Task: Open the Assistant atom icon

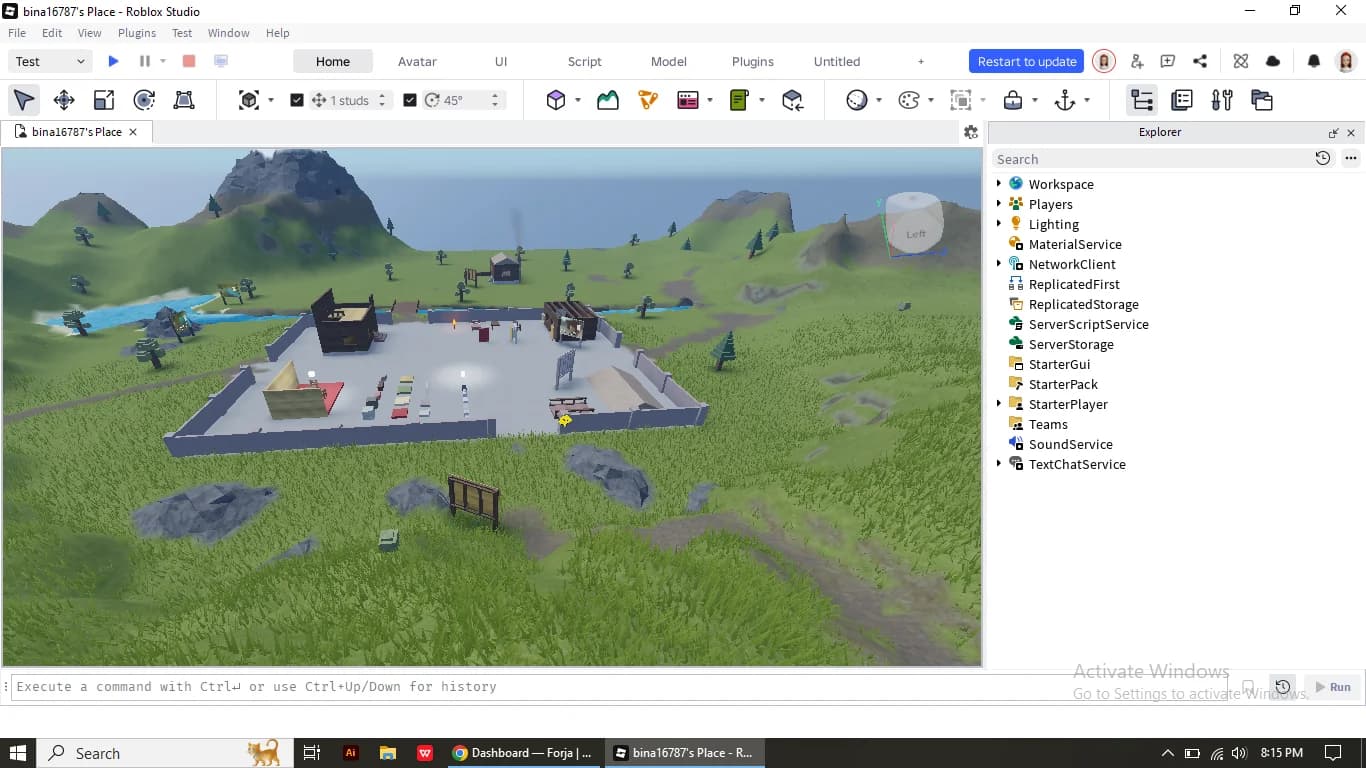Action: click(x=1241, y=61)
